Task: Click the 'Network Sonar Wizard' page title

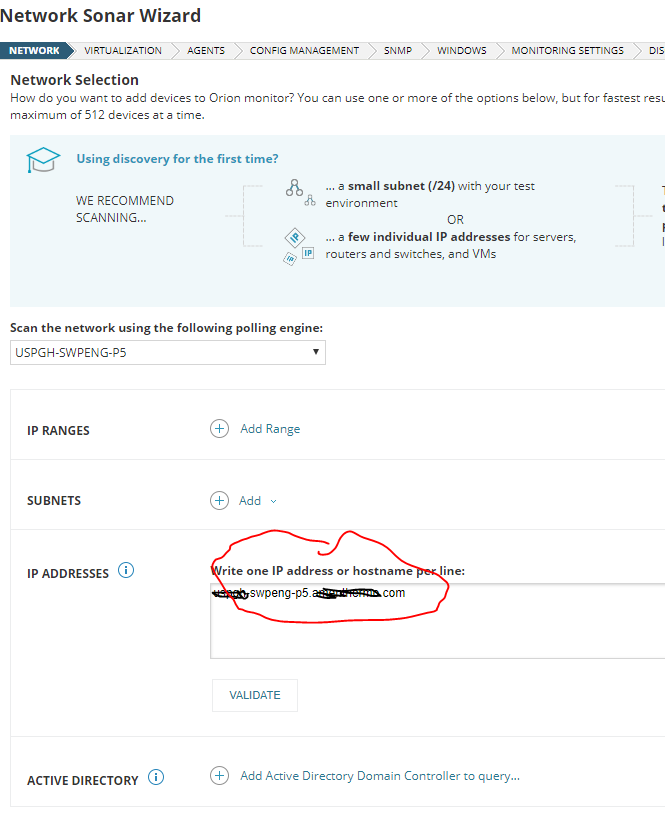Action: 100,16
